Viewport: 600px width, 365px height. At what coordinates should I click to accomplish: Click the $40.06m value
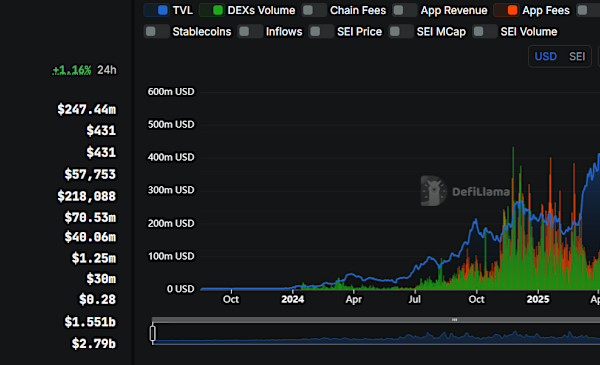click(90, 237)
